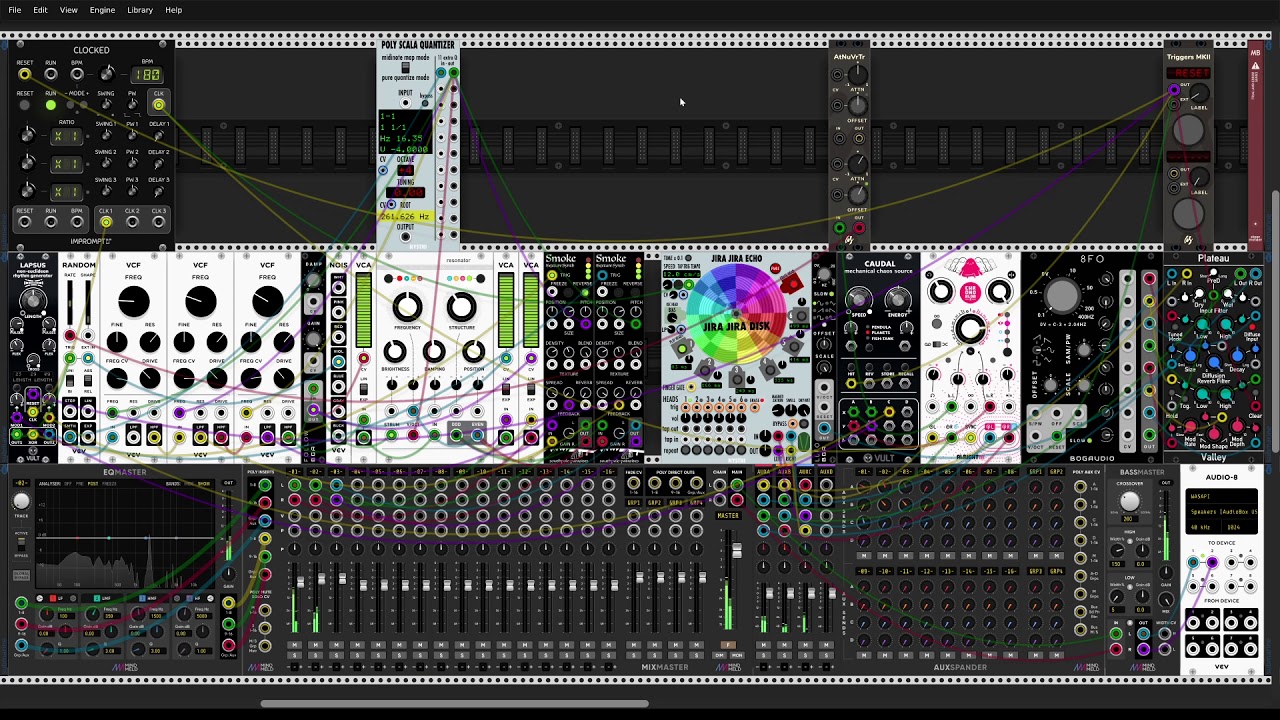Click the Plateau Clear button

[x=1255, y=392]
